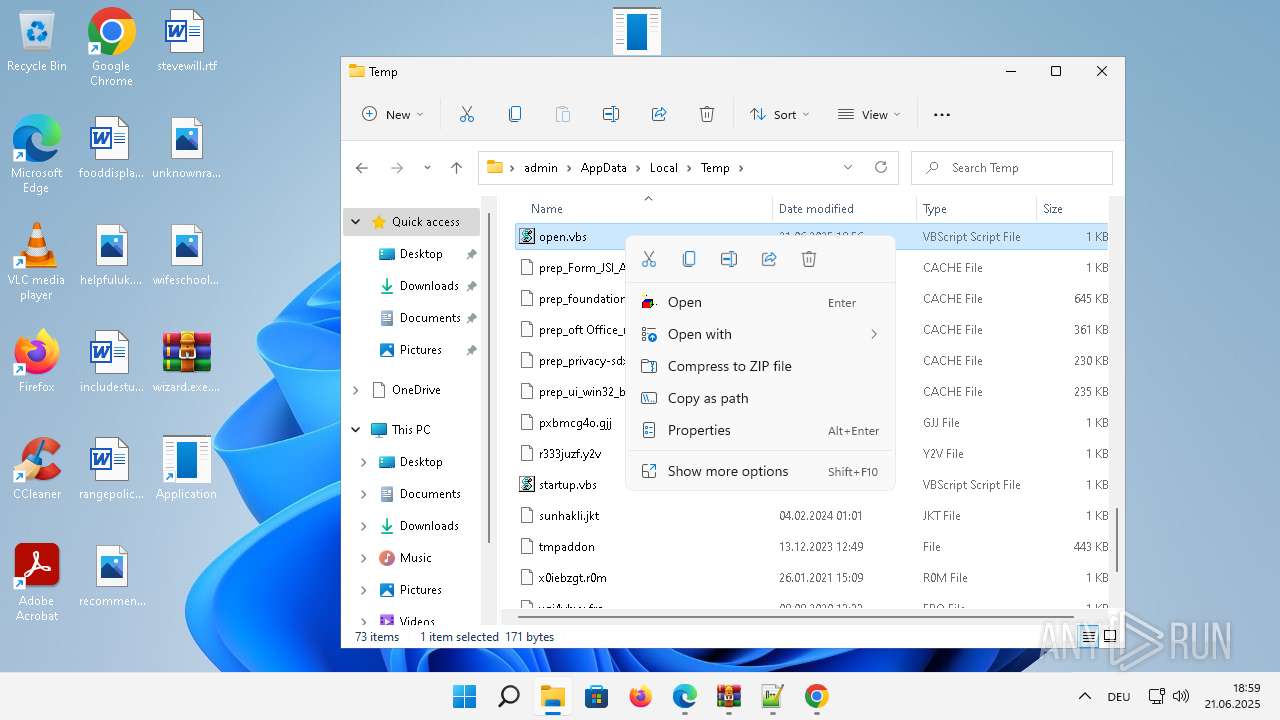
Task: Select startup.vbs file row
Action: (x=812, y=485)
